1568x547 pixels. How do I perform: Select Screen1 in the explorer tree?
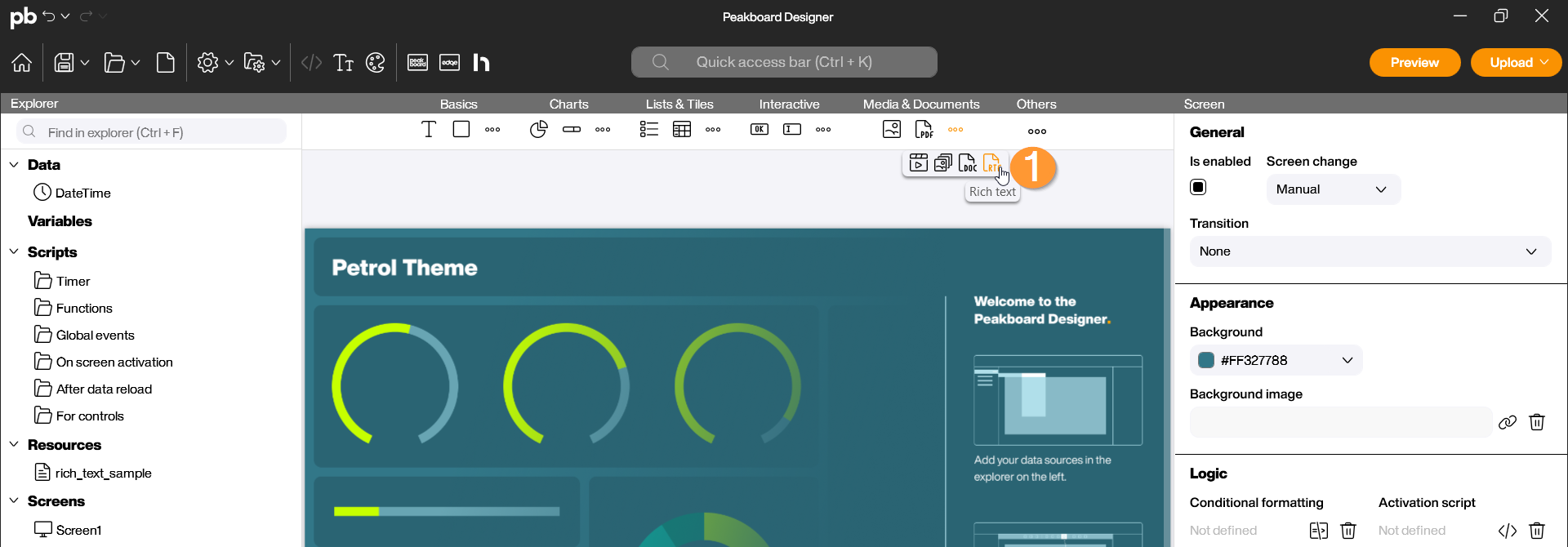(x=78, y=530)
